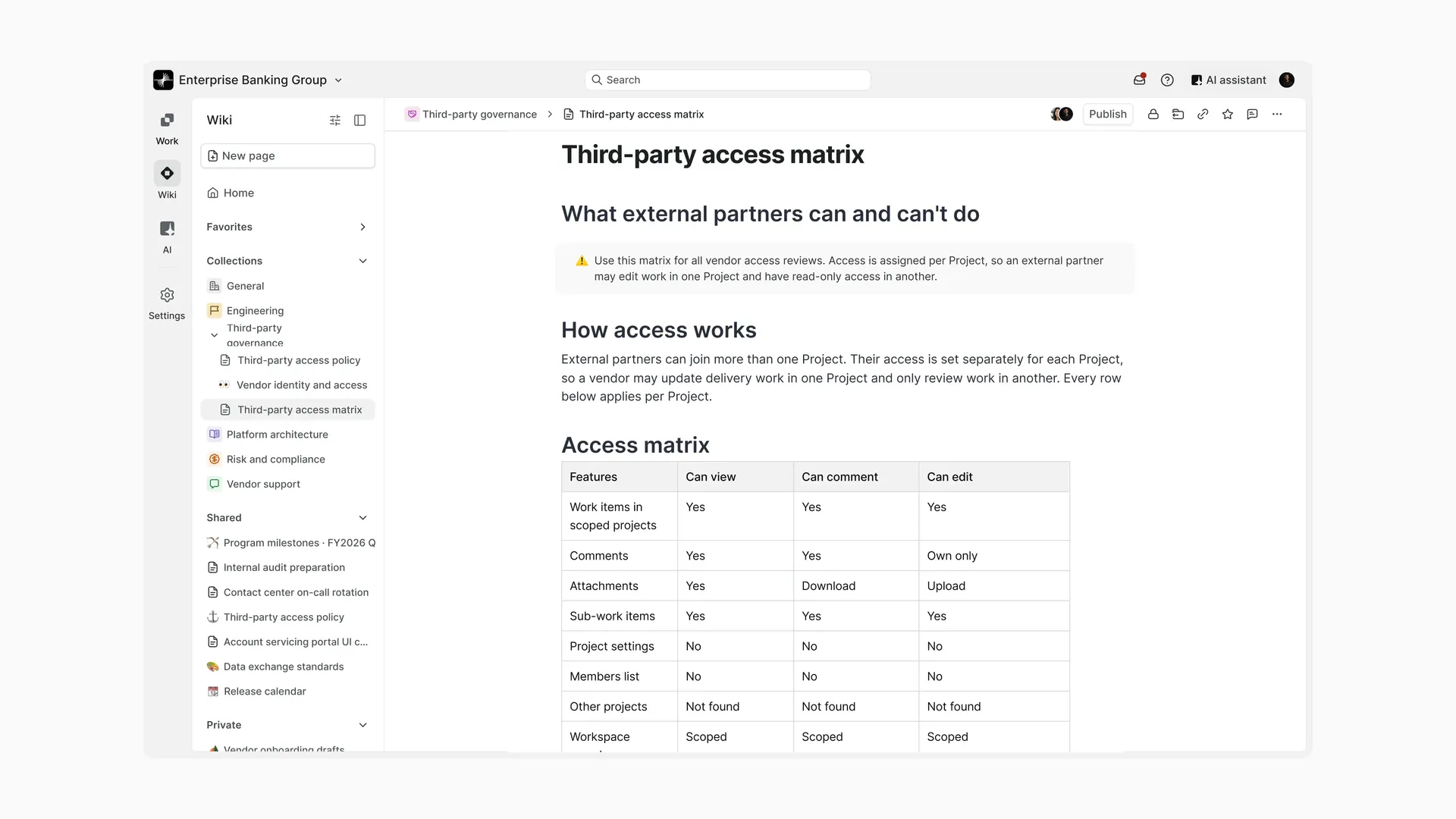The width and height of the screenshot is (1456, 819).
Task: Open the page more options menu
Action: tap(1277, 115)
